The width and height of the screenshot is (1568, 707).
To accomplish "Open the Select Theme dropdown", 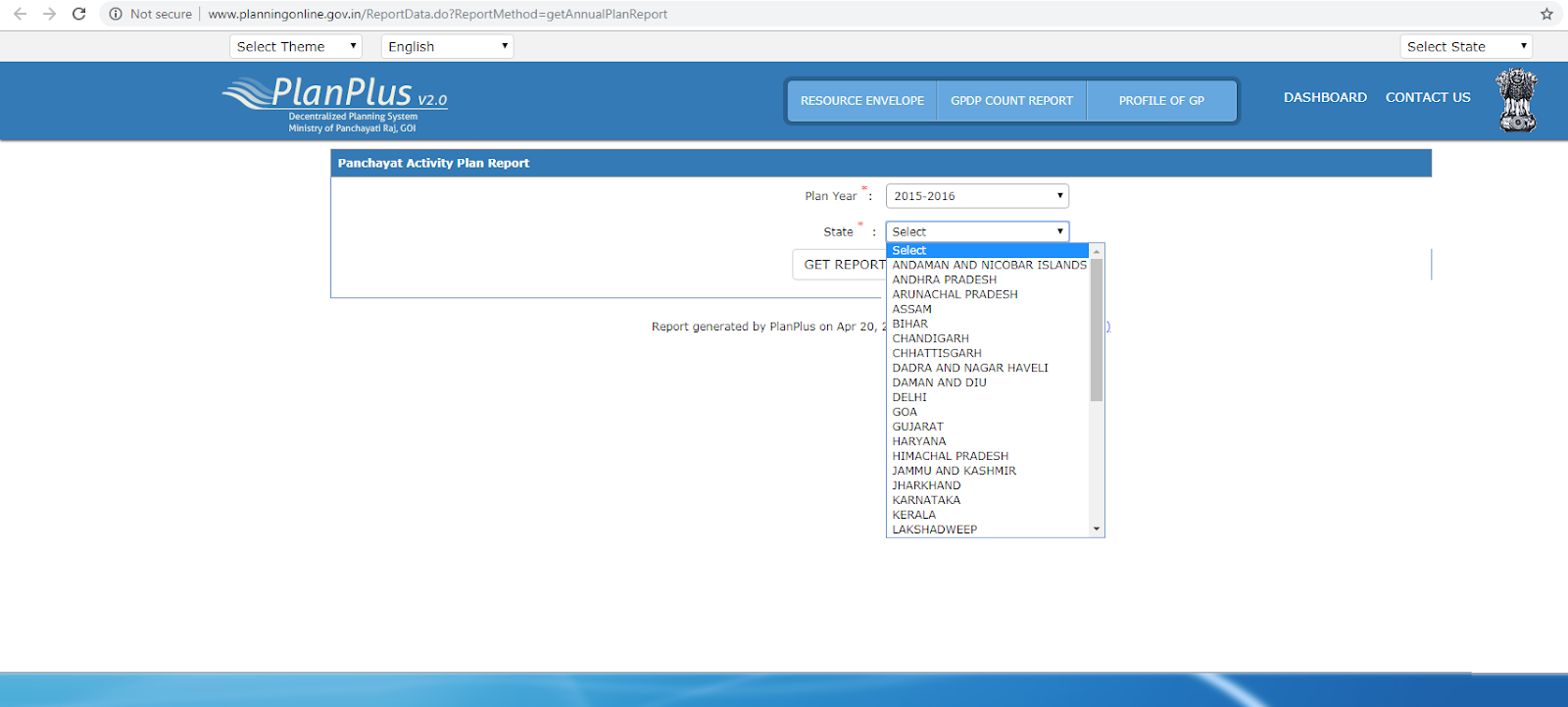I will point(296,46).
